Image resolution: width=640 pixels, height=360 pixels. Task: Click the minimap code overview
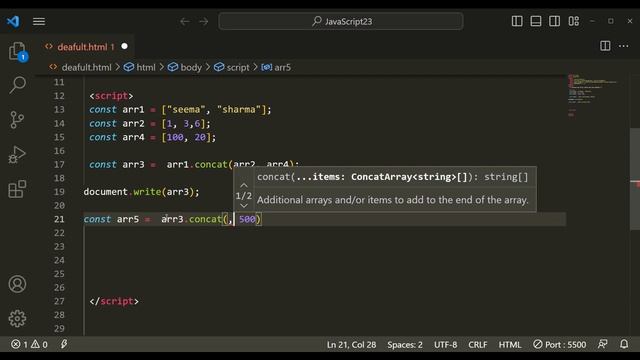point(592,95)
